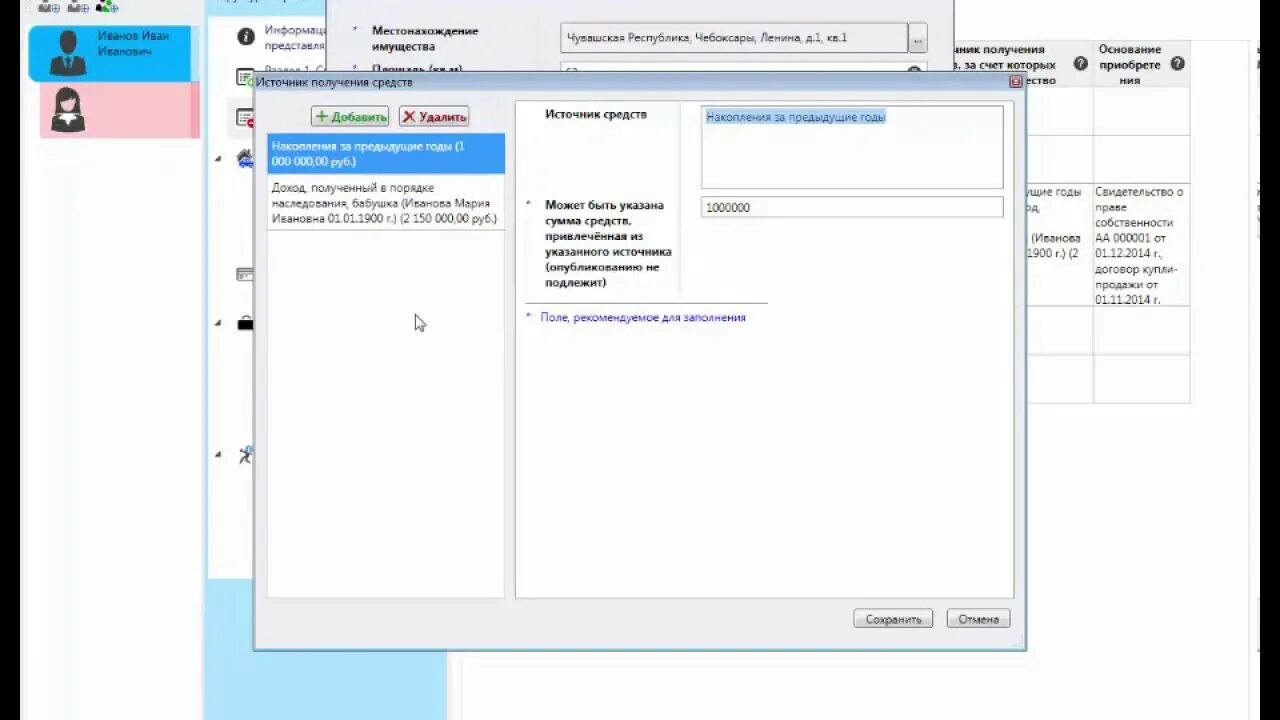Click the car and house property section icon
1280x720 pixels.
[245, 158]
